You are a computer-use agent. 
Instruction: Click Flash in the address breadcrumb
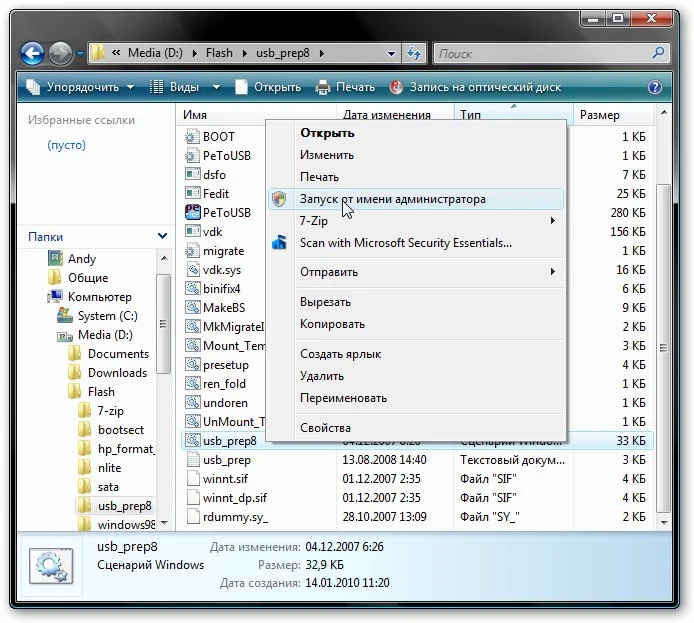coord(219,53)
